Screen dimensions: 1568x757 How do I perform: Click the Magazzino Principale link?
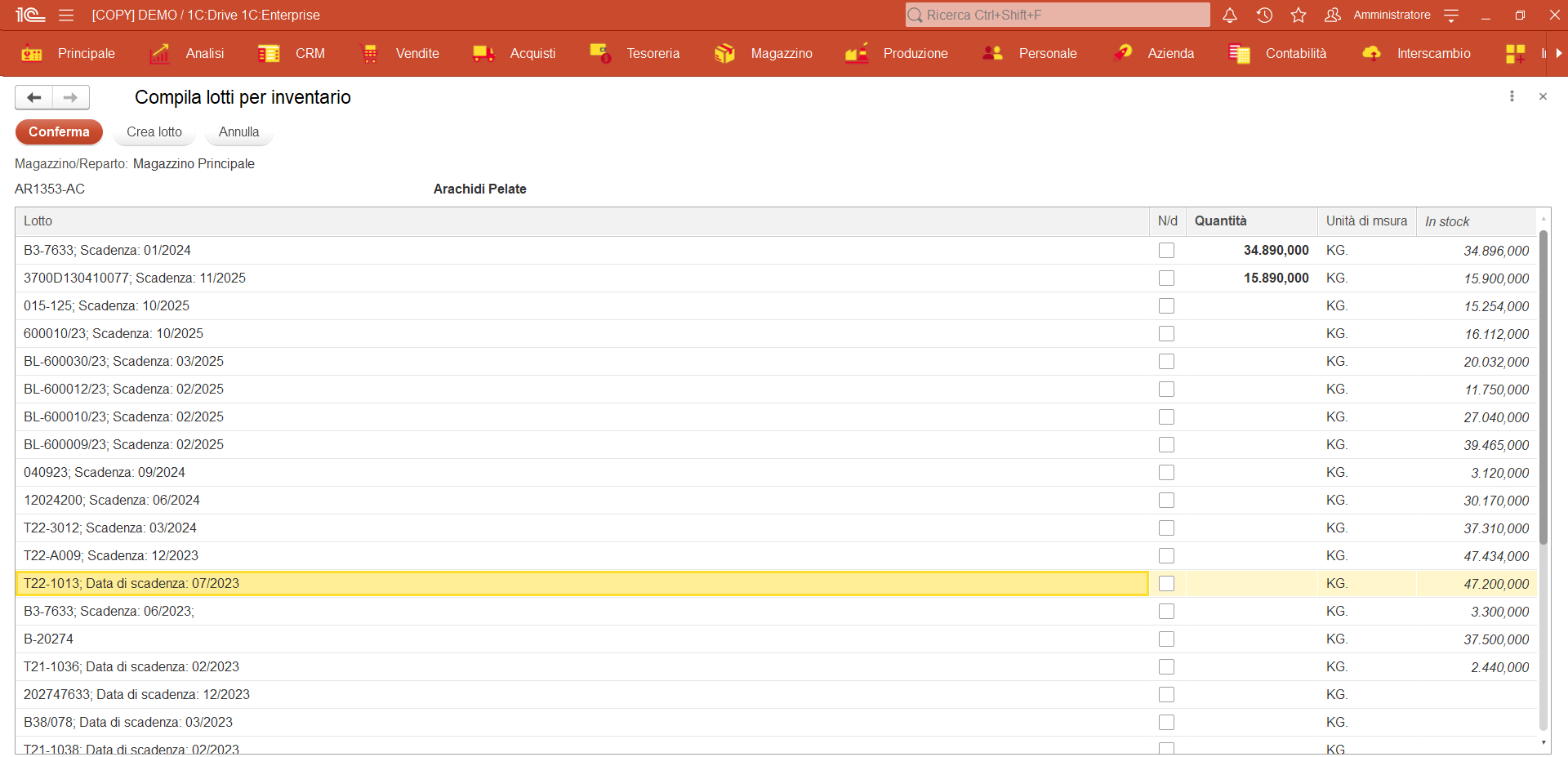194,163
